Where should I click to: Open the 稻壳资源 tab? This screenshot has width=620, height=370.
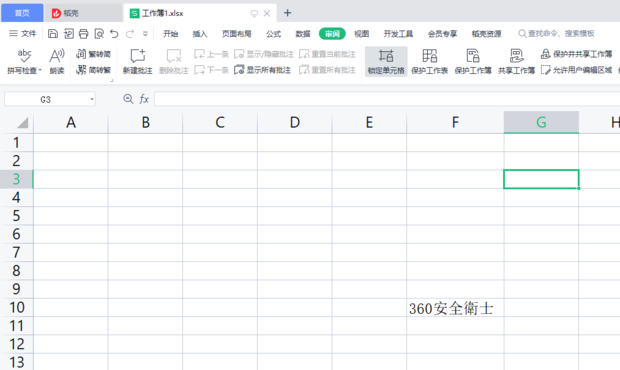click(x=486, y=34)
